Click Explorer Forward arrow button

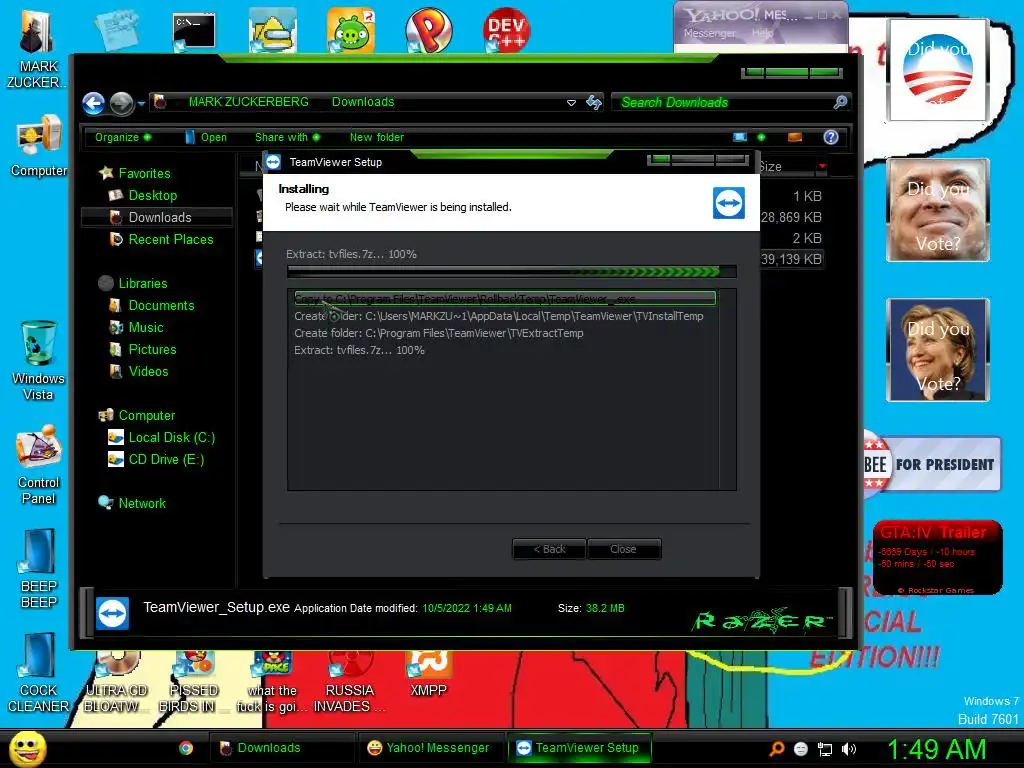121,103
